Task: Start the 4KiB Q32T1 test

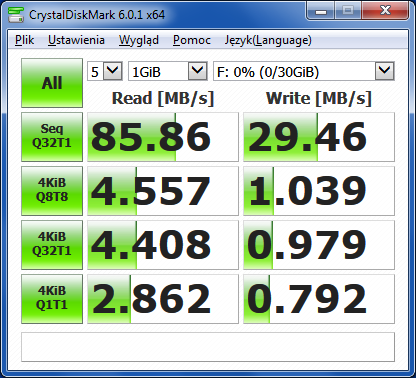Action: (52, 245)
